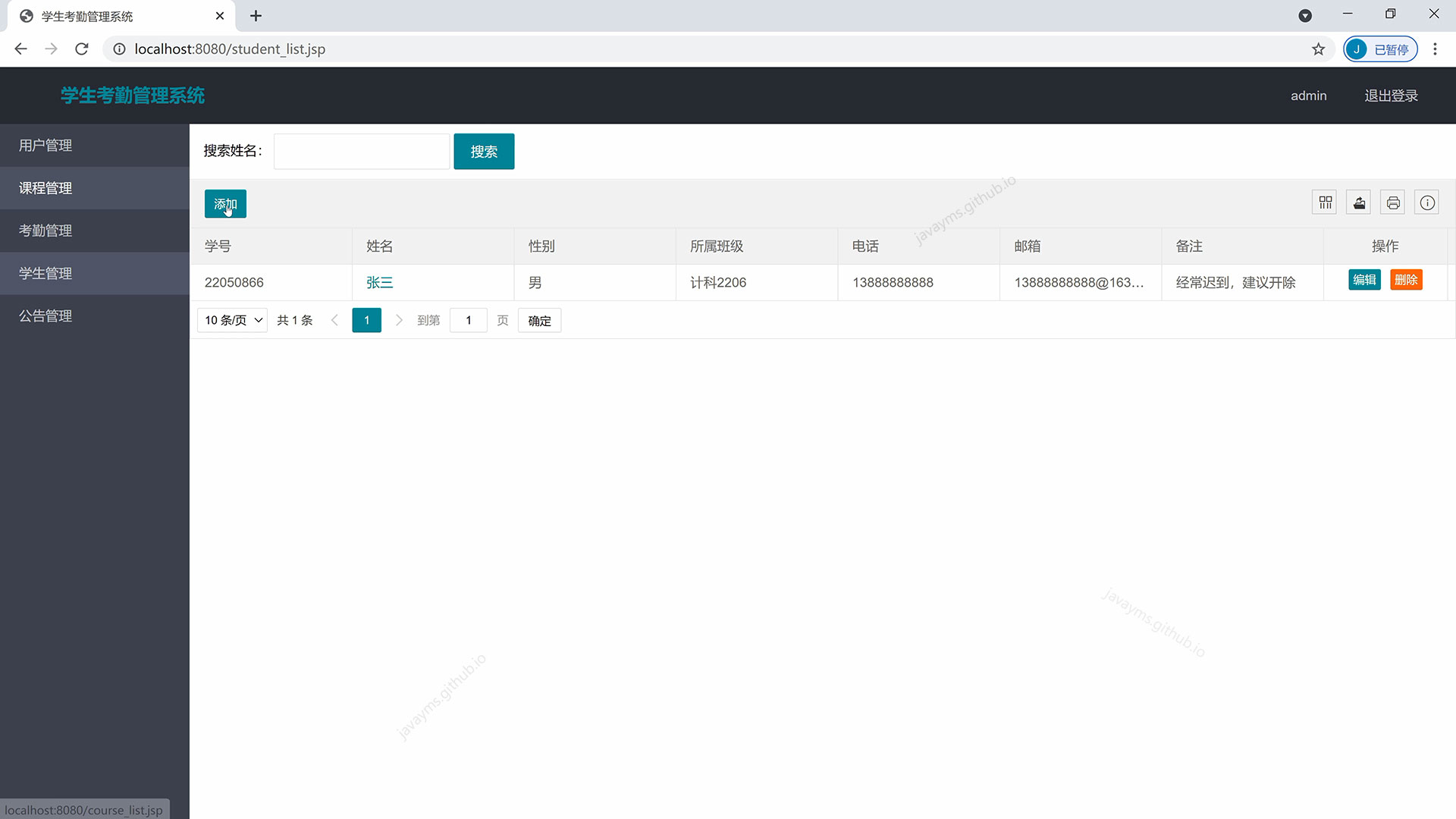Screen dimensions: 1456x819
Task: Open the browser three-dot menu
Action: coord(1435,49)
